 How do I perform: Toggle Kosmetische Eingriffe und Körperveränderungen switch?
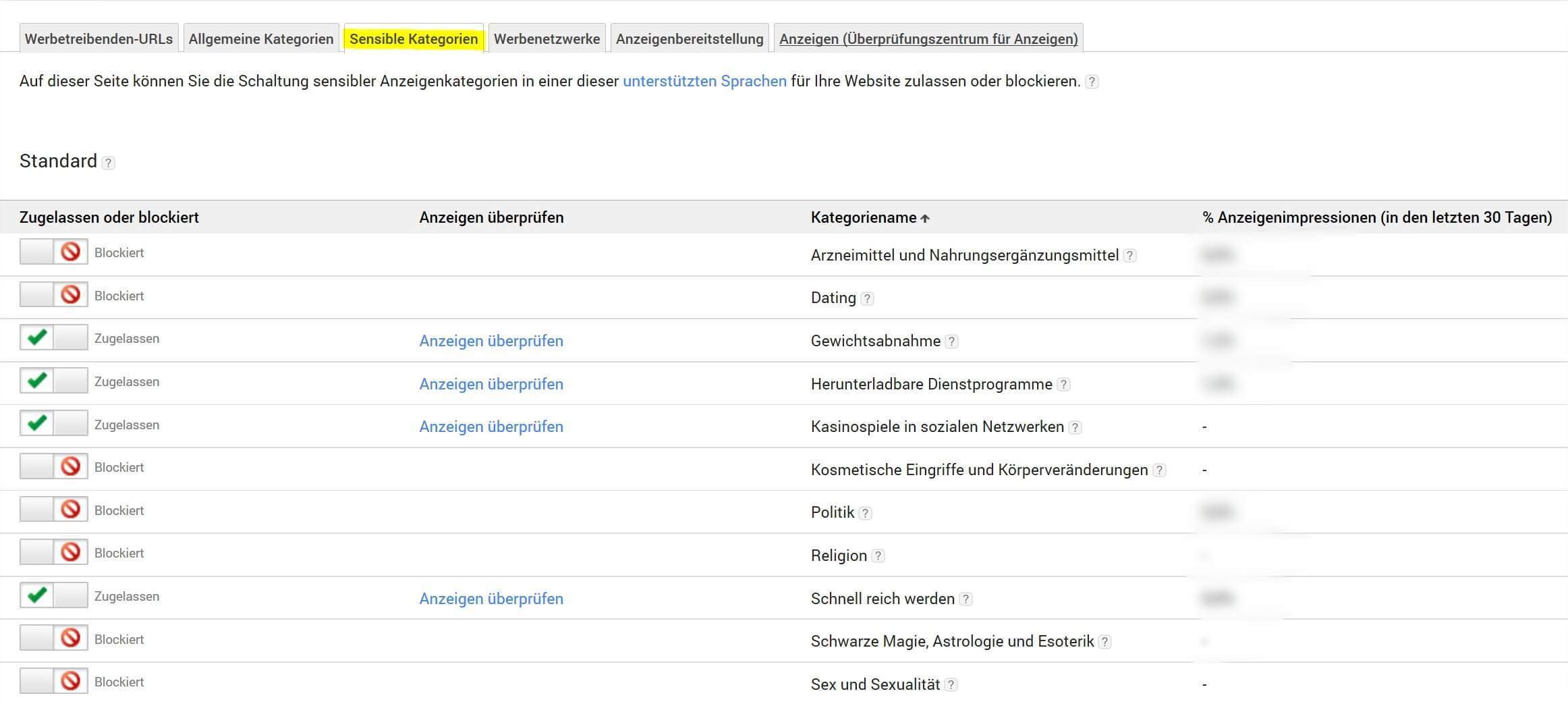coord(54,466)
